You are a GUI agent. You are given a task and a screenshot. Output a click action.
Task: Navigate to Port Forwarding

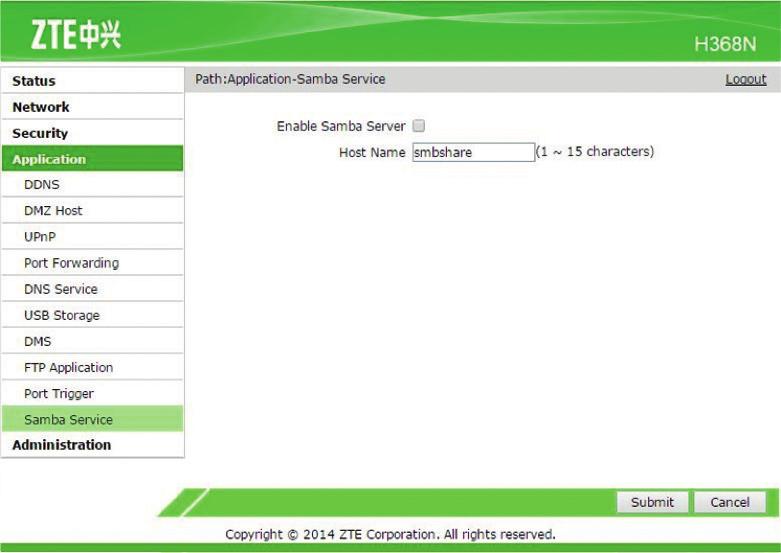click(x=93, y=263)
